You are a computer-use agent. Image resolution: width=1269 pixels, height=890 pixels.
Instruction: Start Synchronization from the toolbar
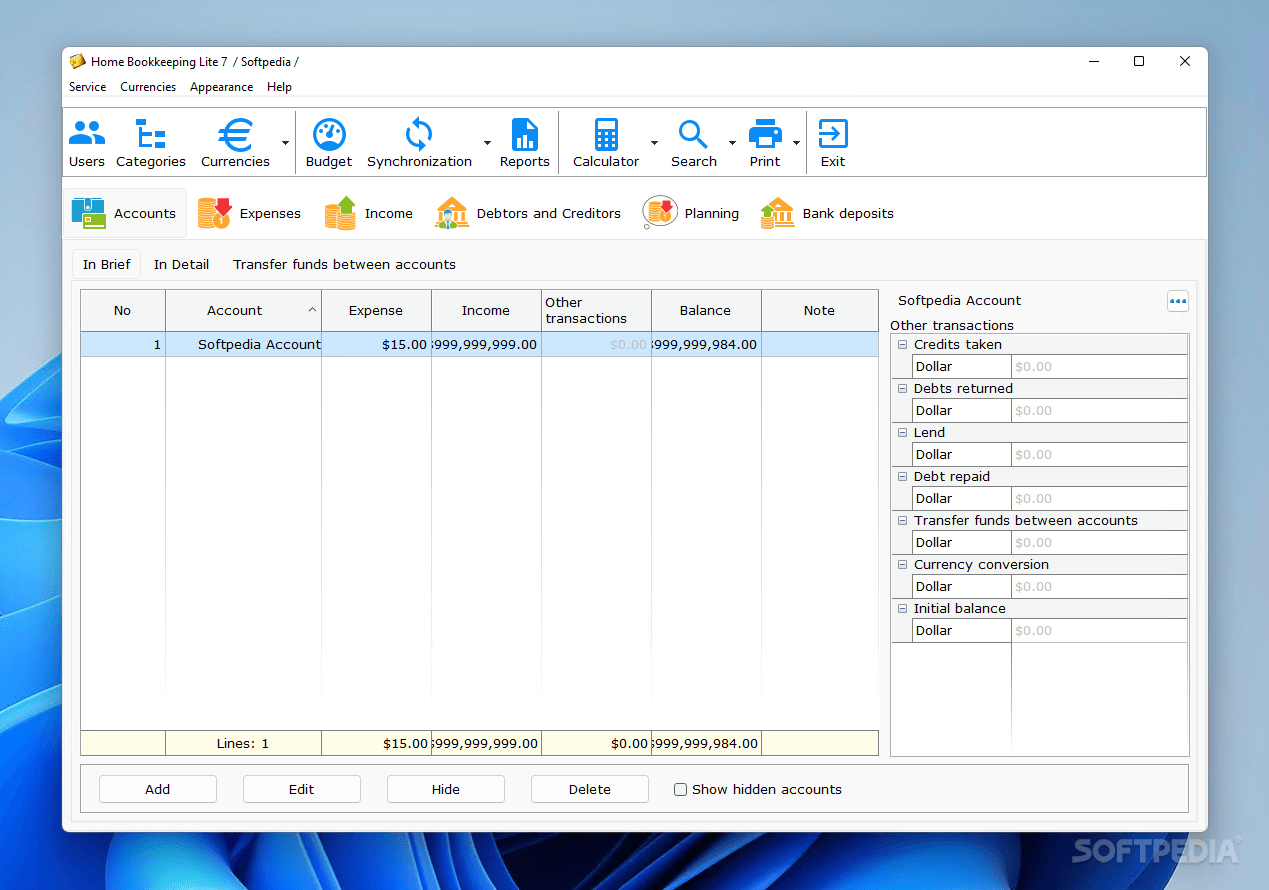pyautogui.click(x=419, y=143)
